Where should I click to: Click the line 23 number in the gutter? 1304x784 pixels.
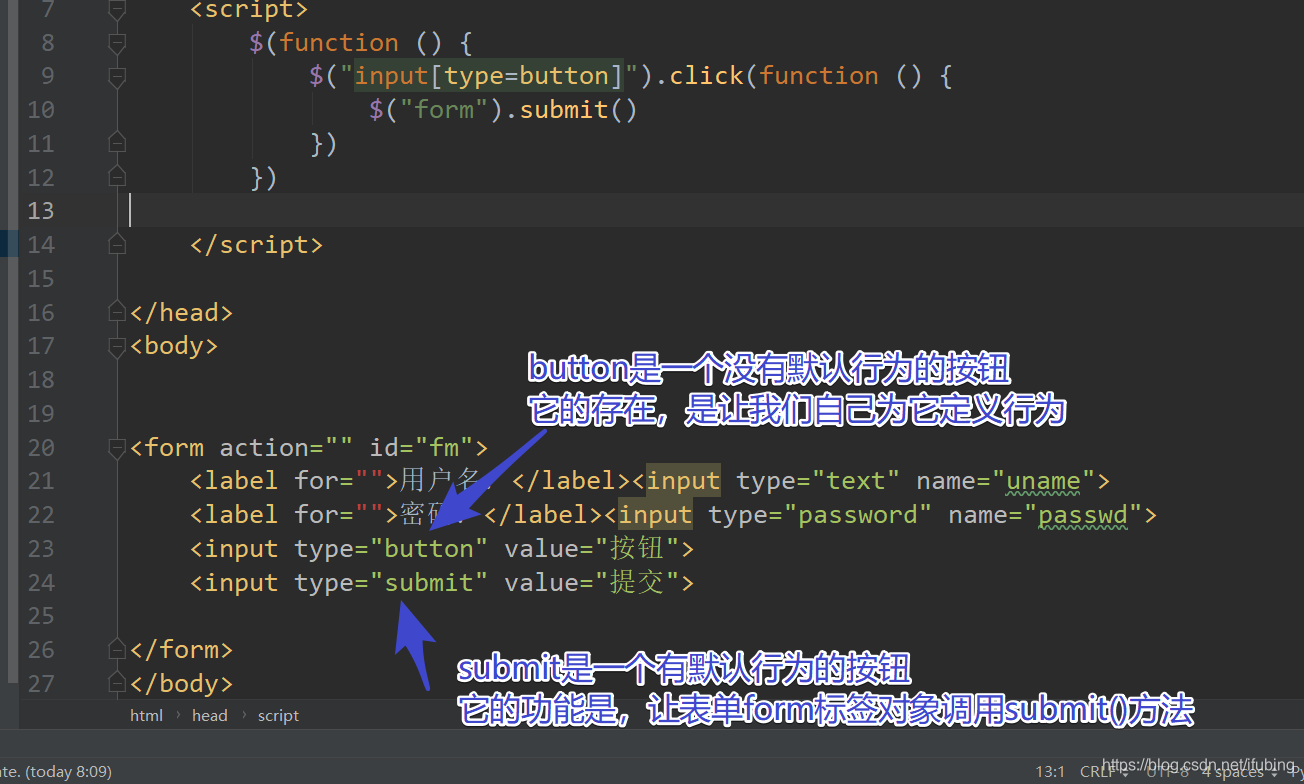tap(41, 549)
